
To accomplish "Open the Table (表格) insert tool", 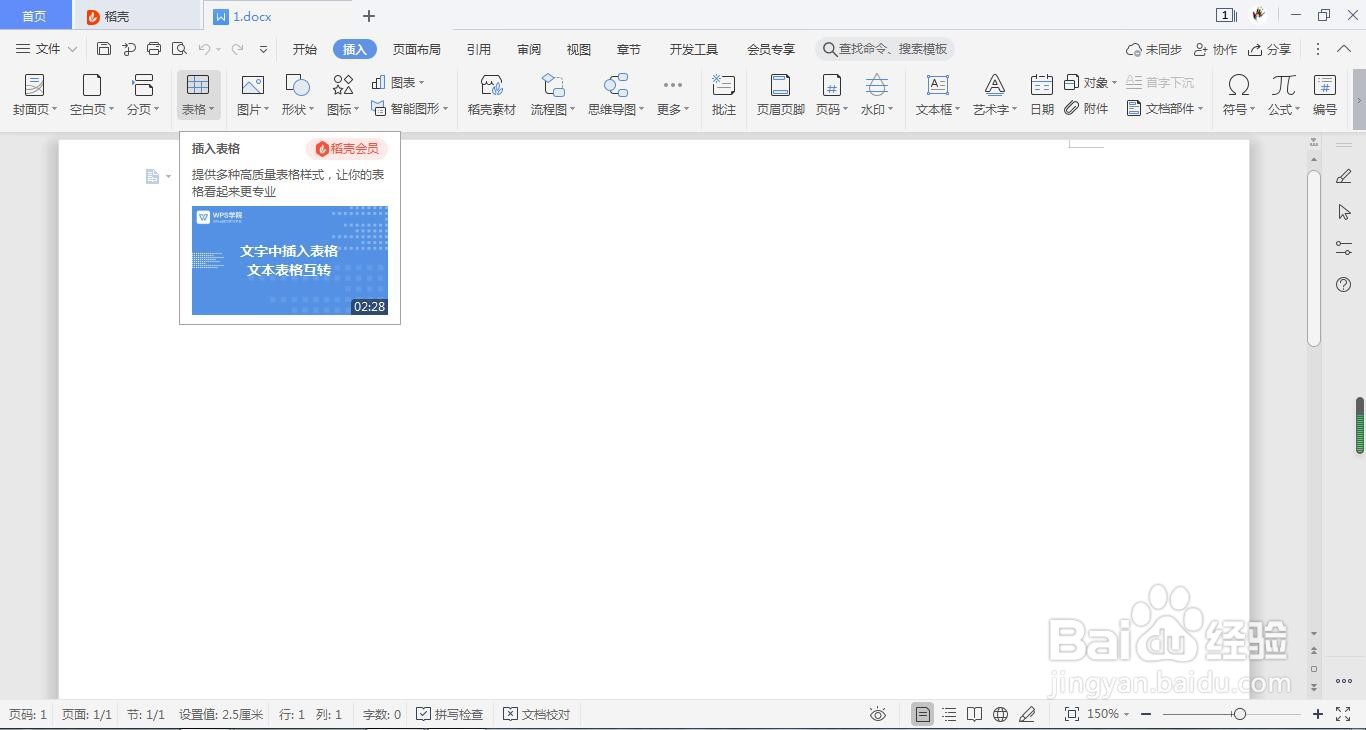I will [x=198, y=95].
